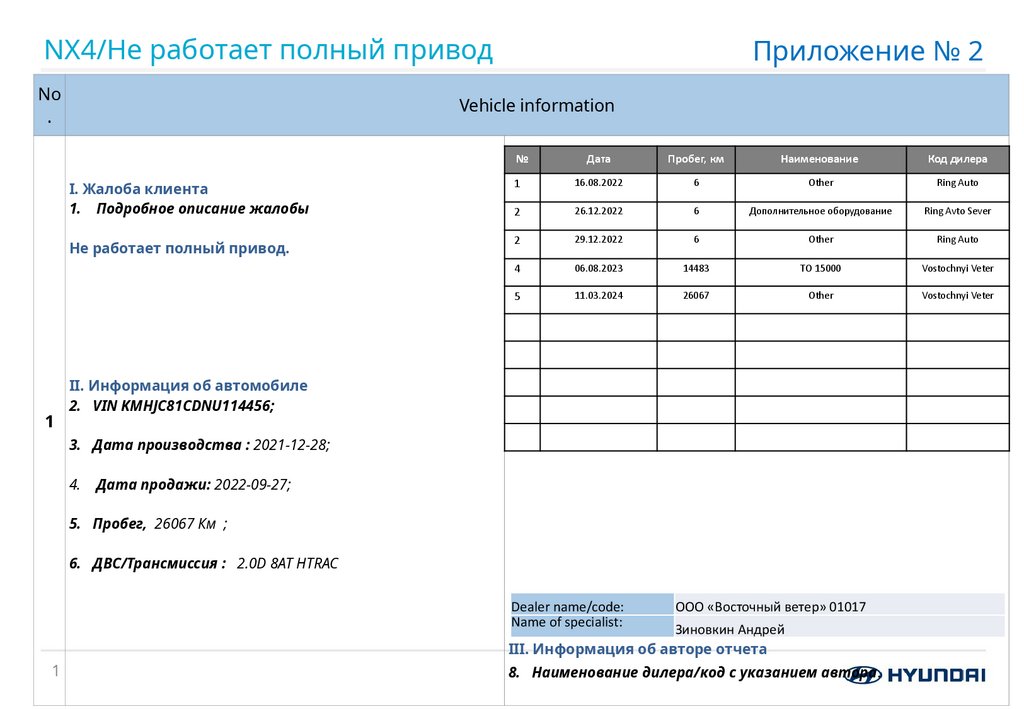Select the blue 'Не работает полный привод.' complaint text

[x=179, y=248]
